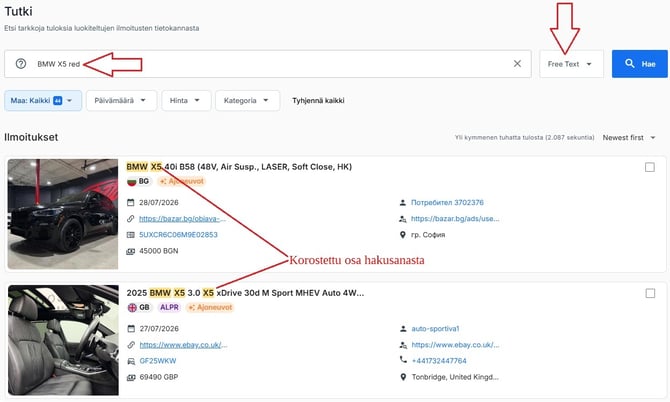Click the chain link icon beside the ebay.co.uk listing URL
The width and height of the screenshot is (670, 402).
pos(131,345)
